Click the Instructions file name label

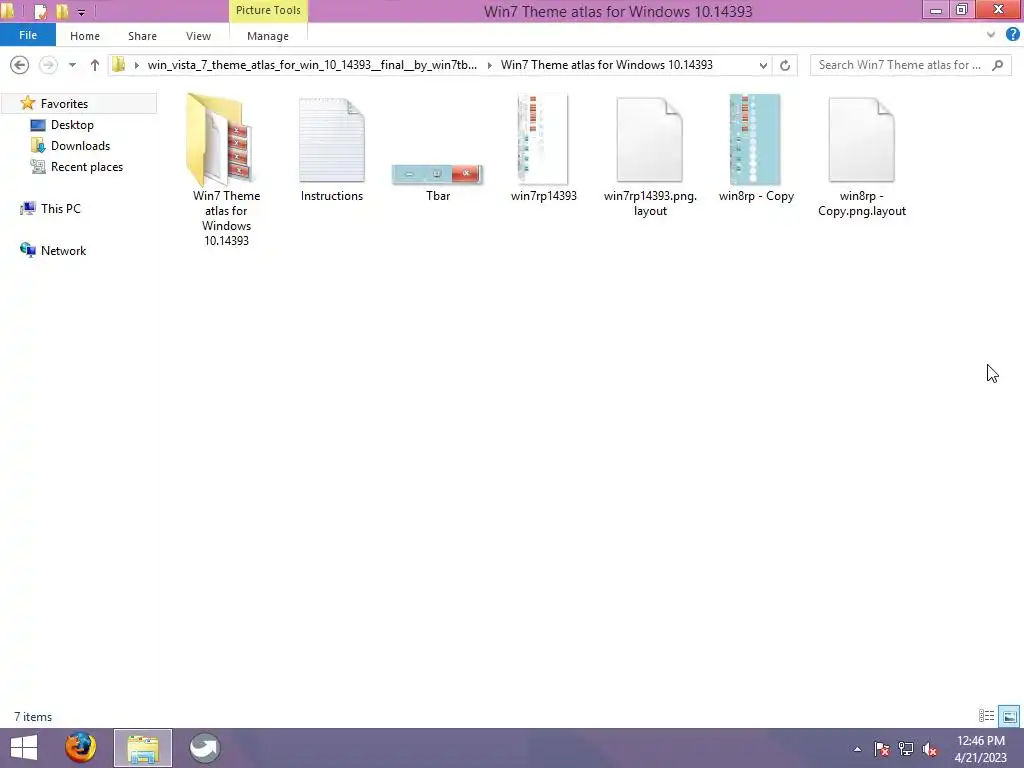(x=332, y=196)
